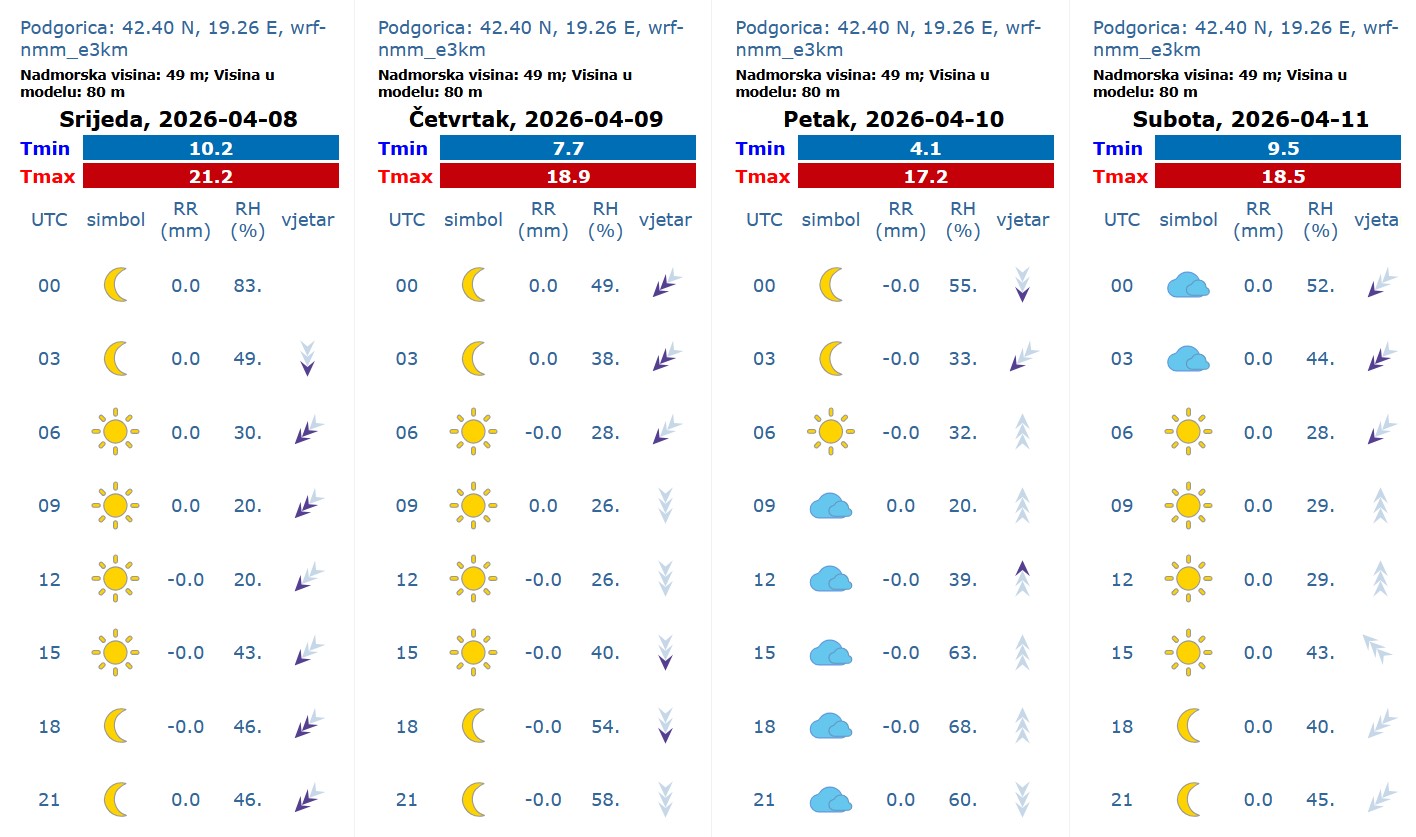This screenshot has width=1416, height=837.
Task: Click the Srijeda, 2026-04-08 heading
Action: [x=179, y=120]
